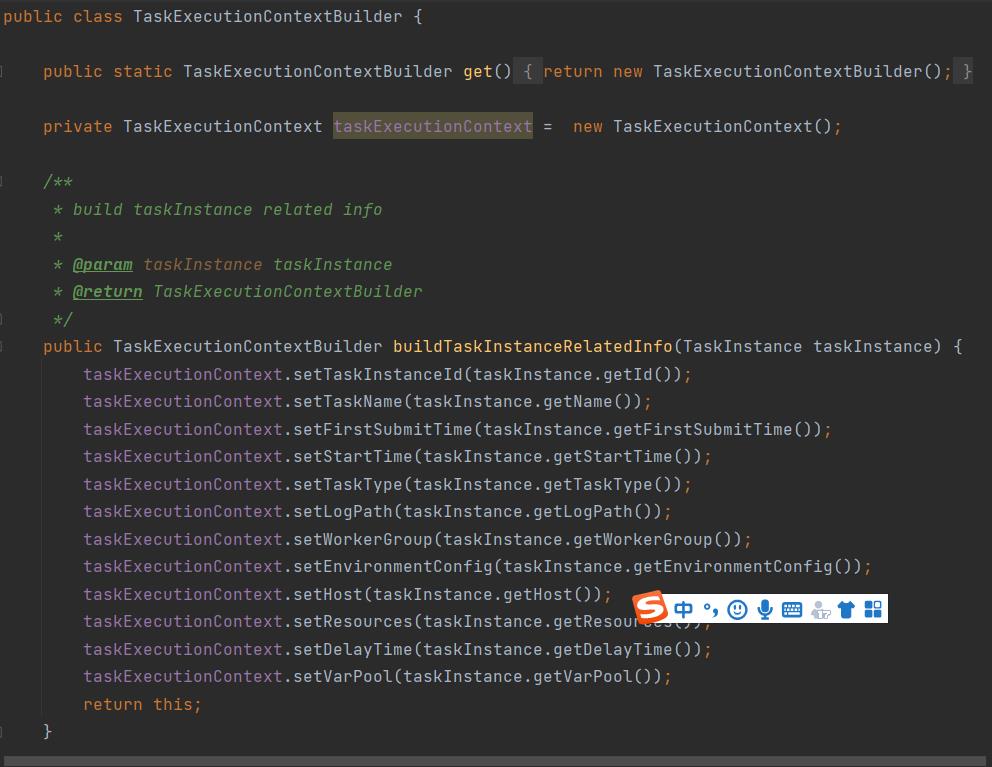The height and width of the screenshot is (767, 992).
Task: Click the 'return this;' statement
Action: click(x=142, y=705)
